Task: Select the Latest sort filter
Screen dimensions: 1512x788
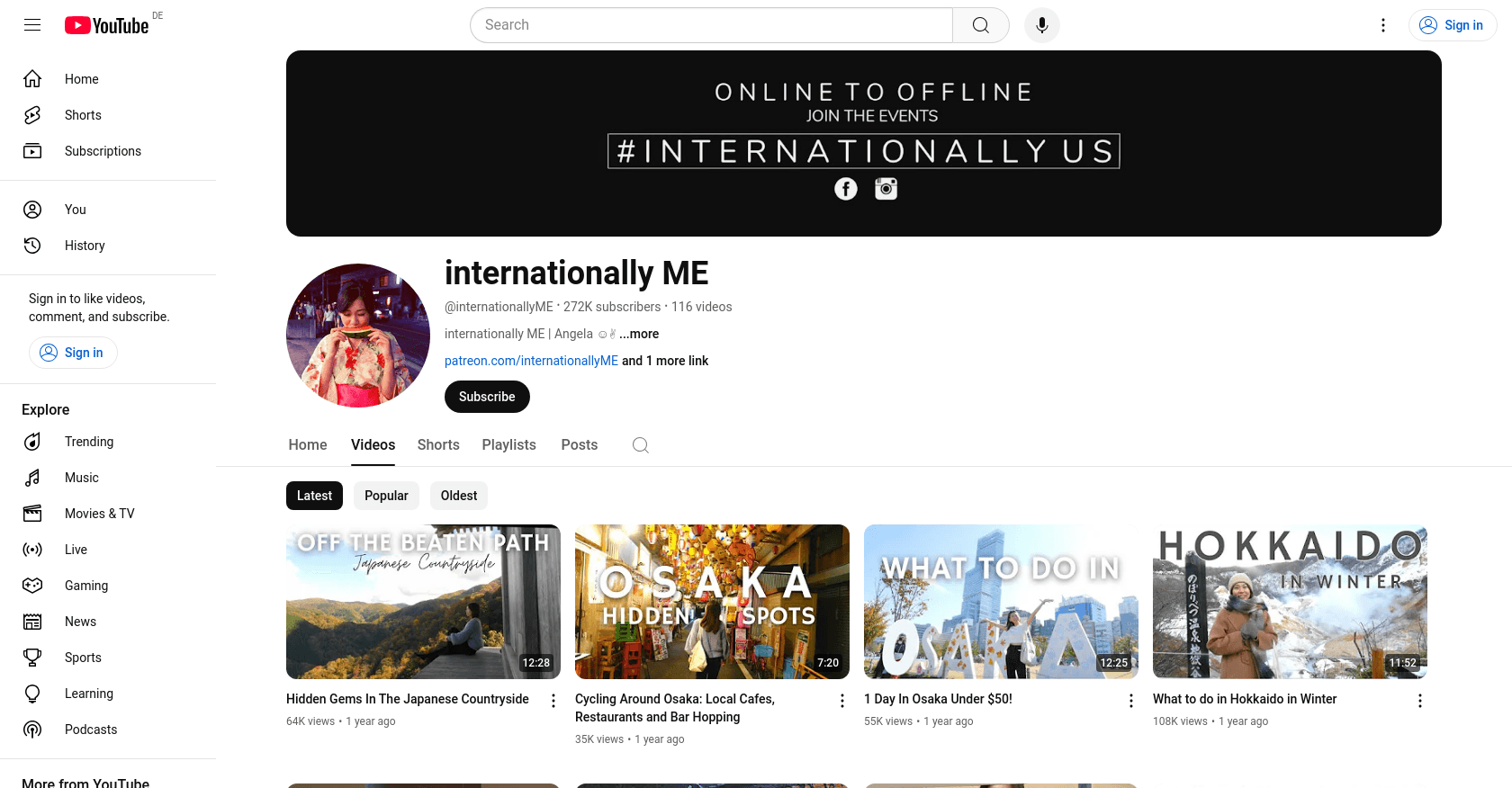Action: (314, 496)
